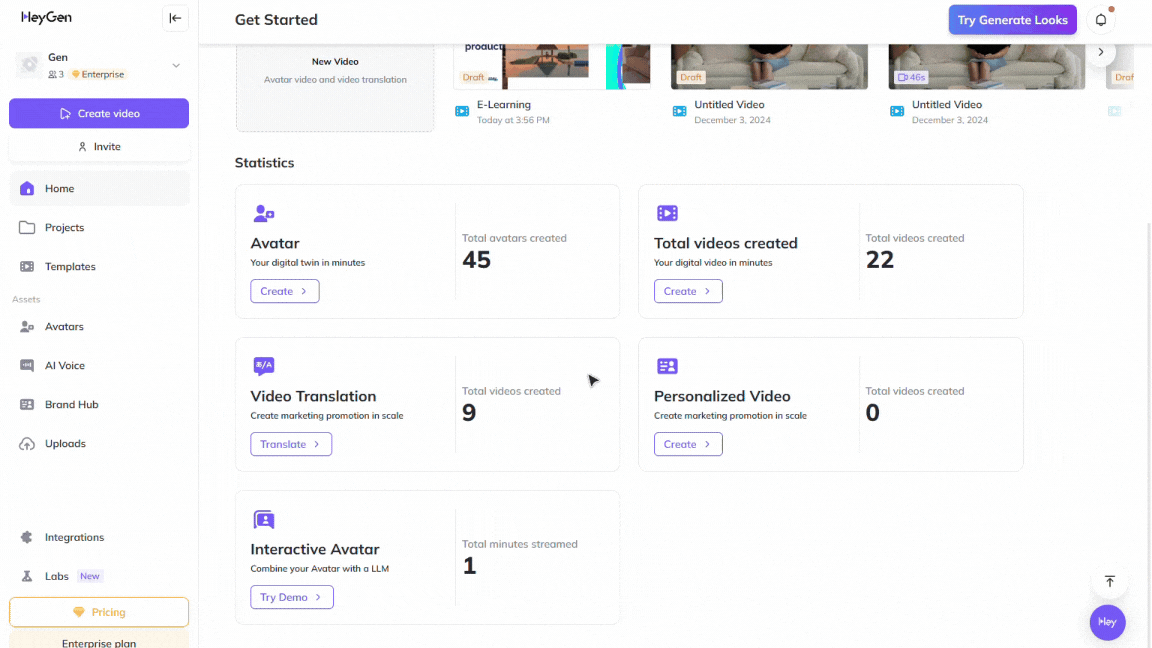This screenshot has width=1152, height=648.
Task: Click Create in the Avatar card
Action: pos(285,291)
